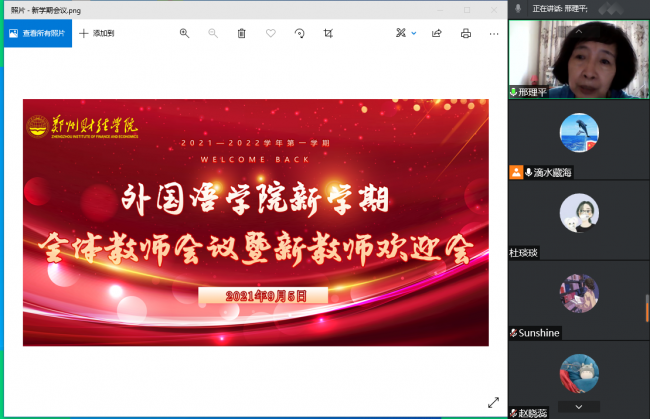Delete the photo with trash icon
Viewport: 650px width, 419px height.
click(x=241, y=33)
